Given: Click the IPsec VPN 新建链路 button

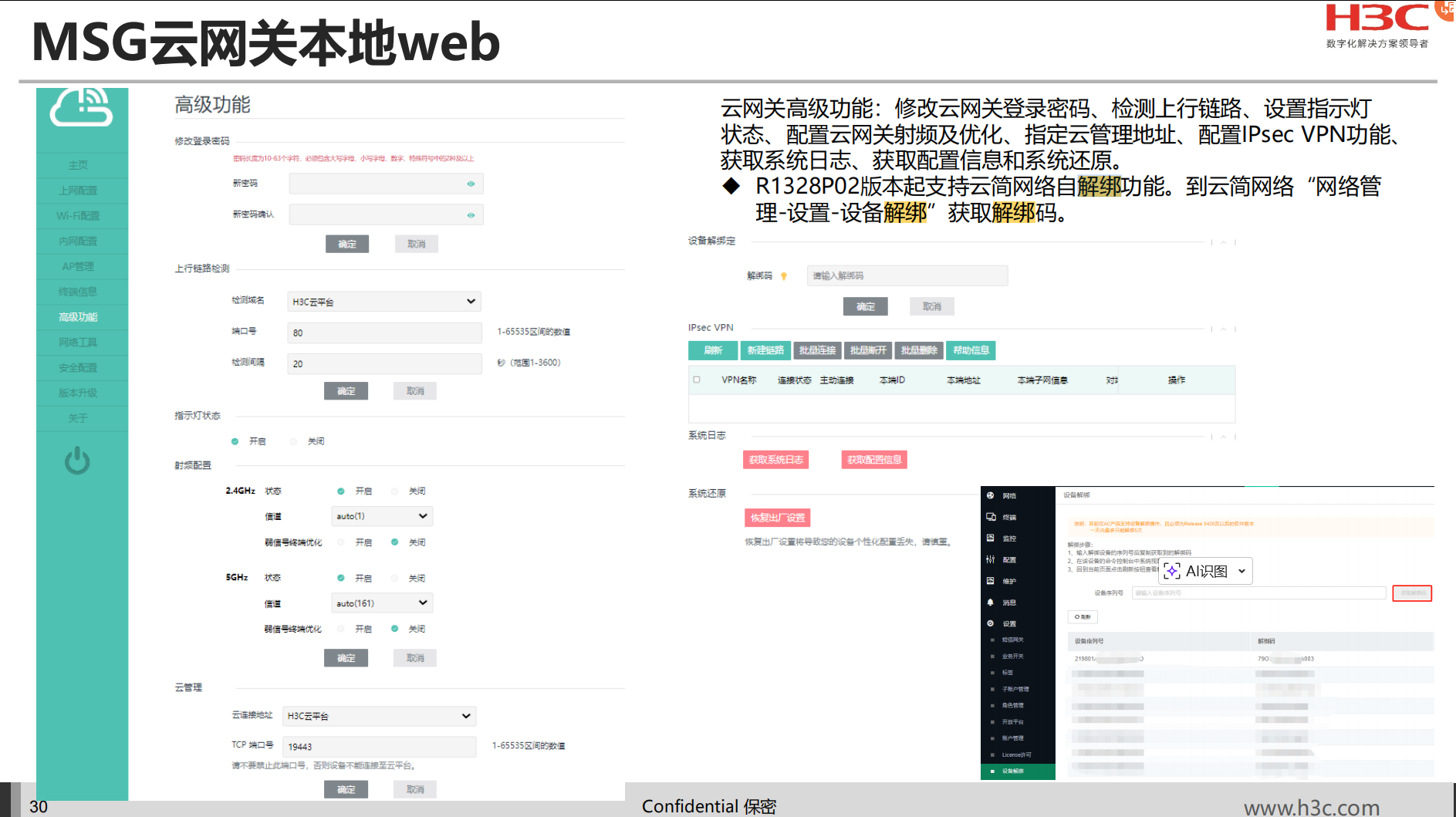Looking at the screenshot, I should pos(765,350).
